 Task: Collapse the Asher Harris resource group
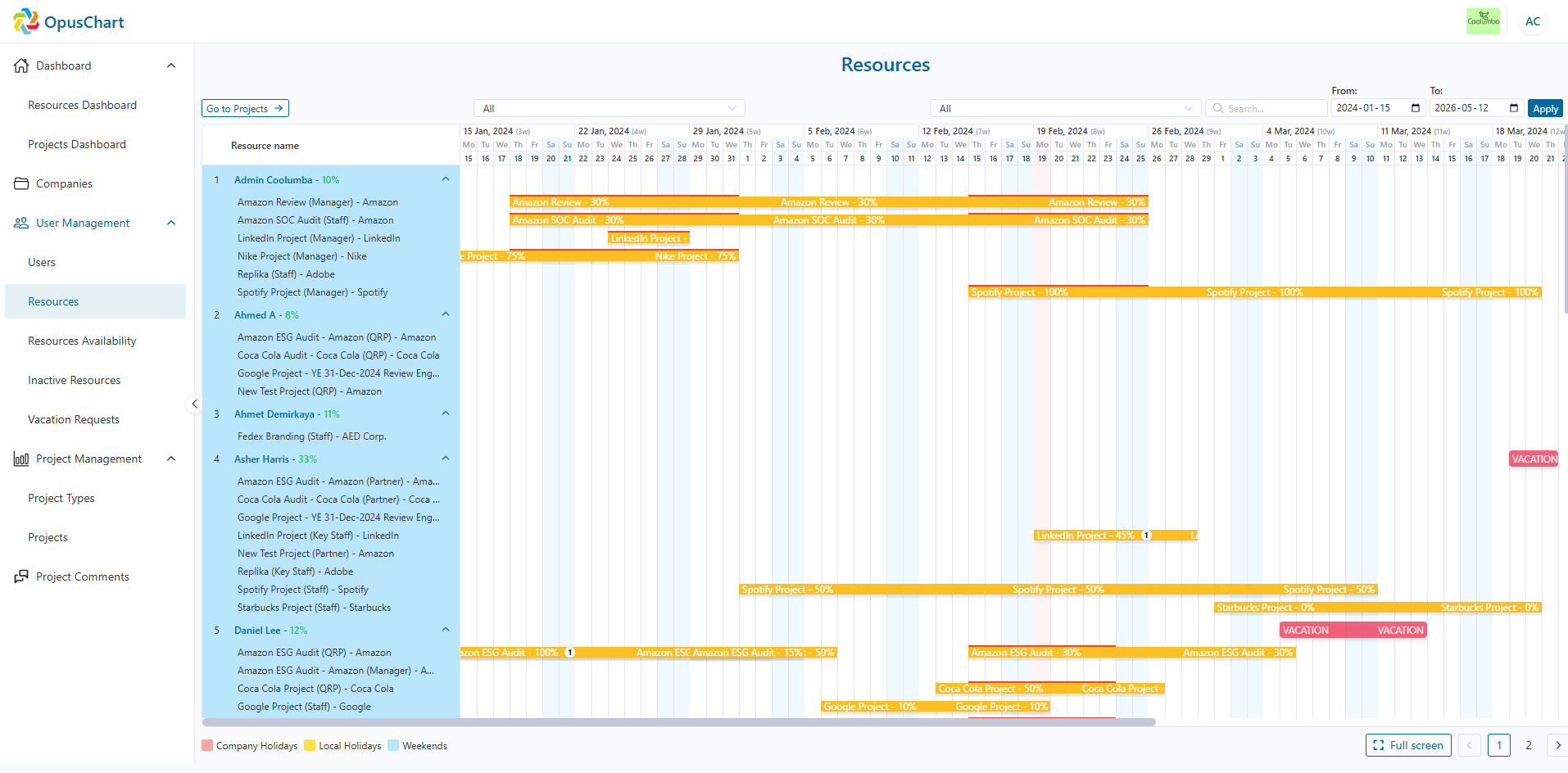pyautogui.click(x=446, y=459)
